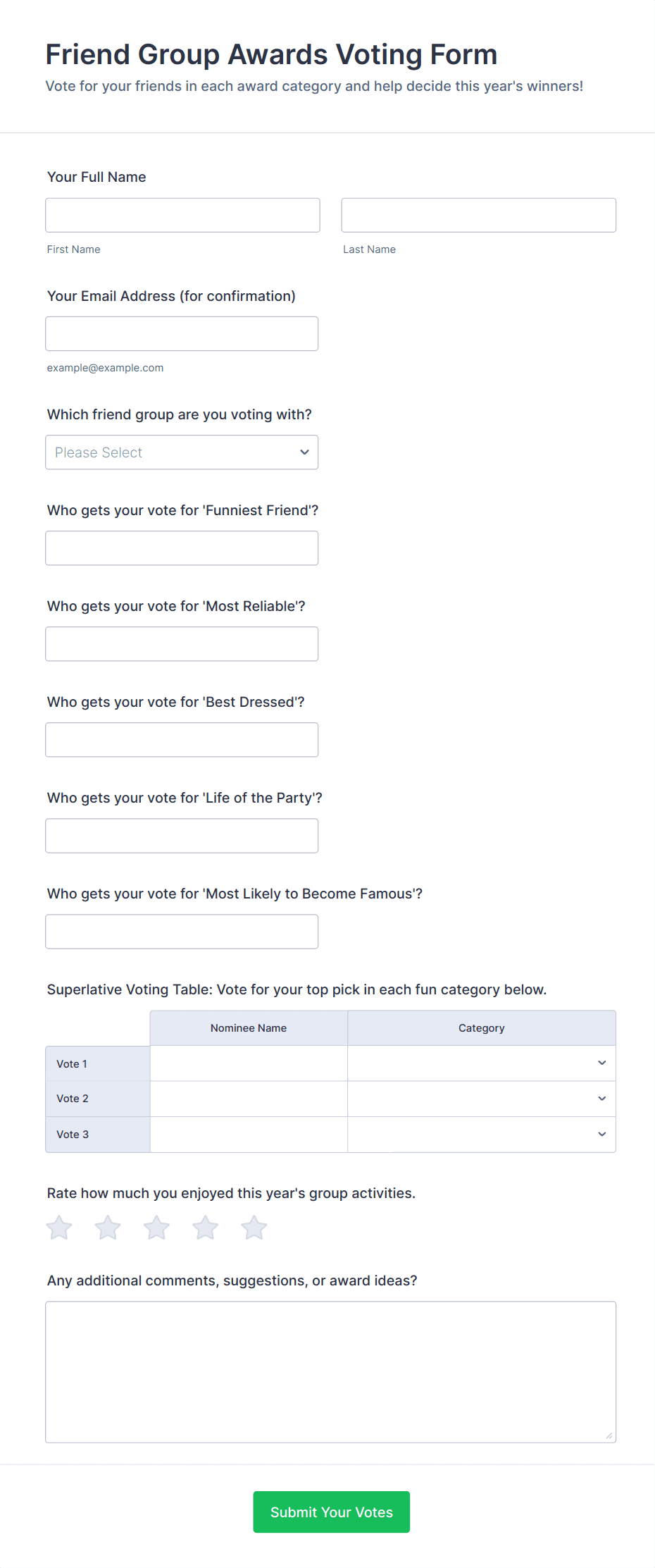The height and width of the screenshot is (1568, 655).
Task: Choose the fourth rating star
Action: 205,1228
